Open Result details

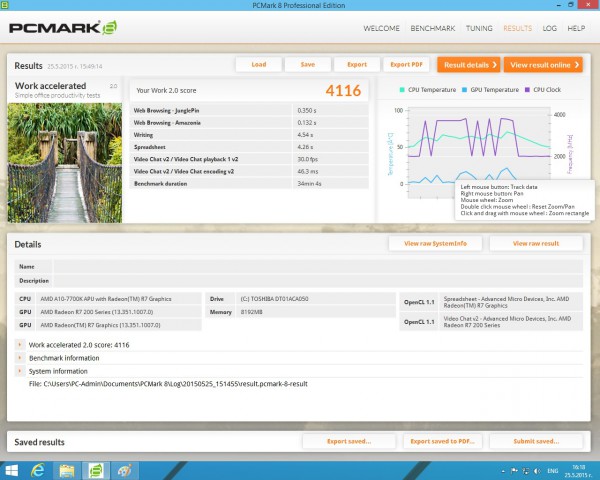click(470, 65)
